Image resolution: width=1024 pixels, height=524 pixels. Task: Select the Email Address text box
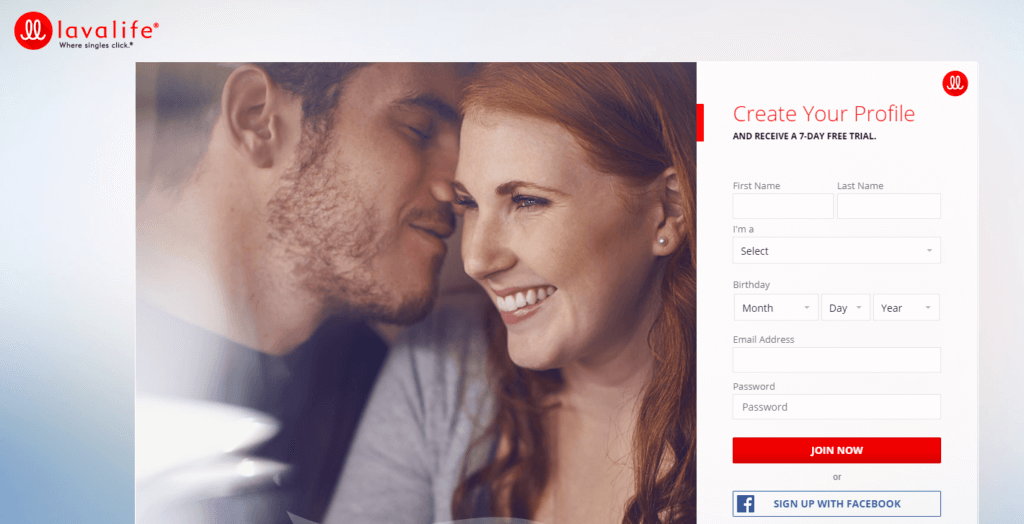(837, 360)
